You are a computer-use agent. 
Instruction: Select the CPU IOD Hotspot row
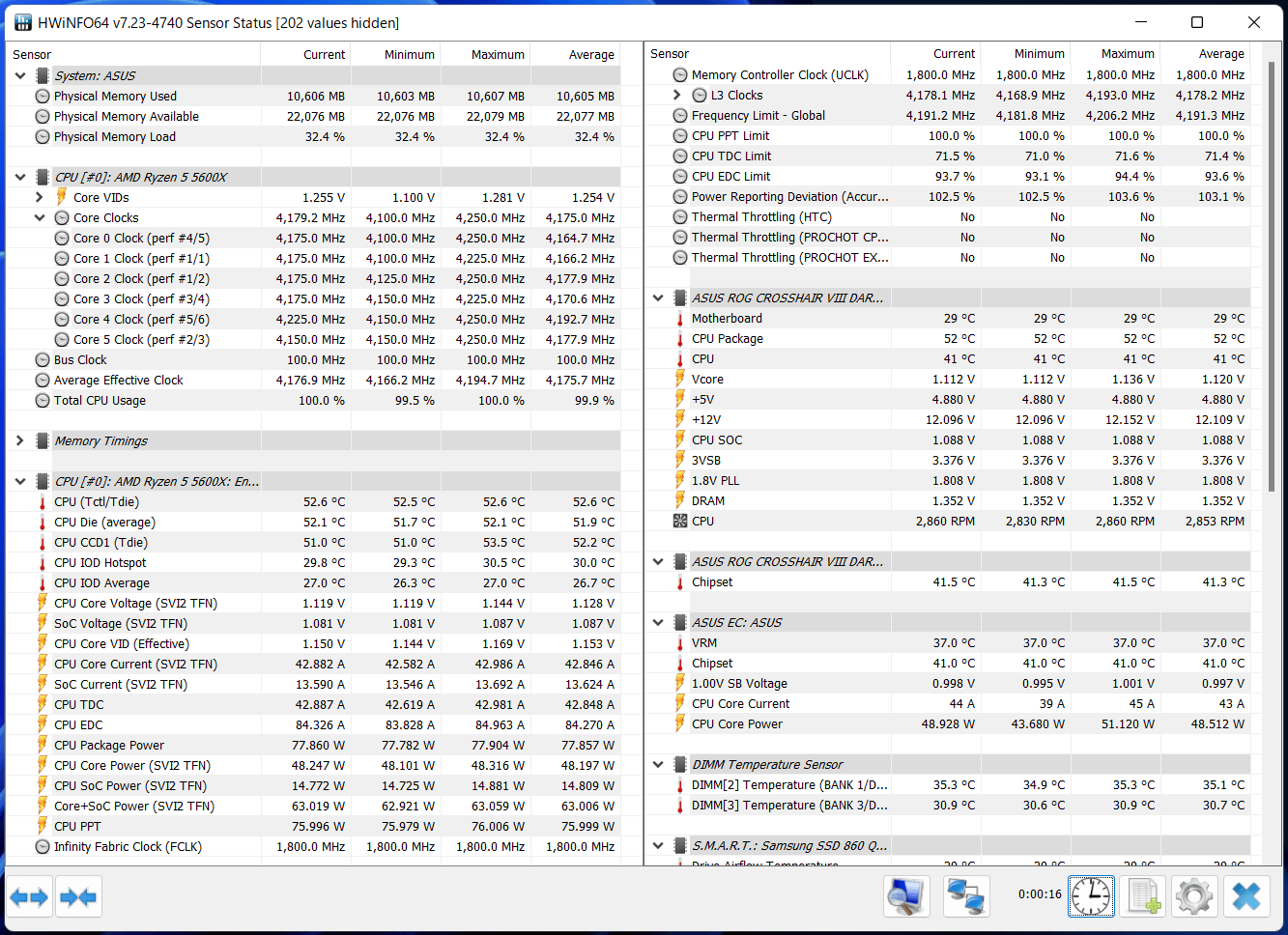(314, 563)
